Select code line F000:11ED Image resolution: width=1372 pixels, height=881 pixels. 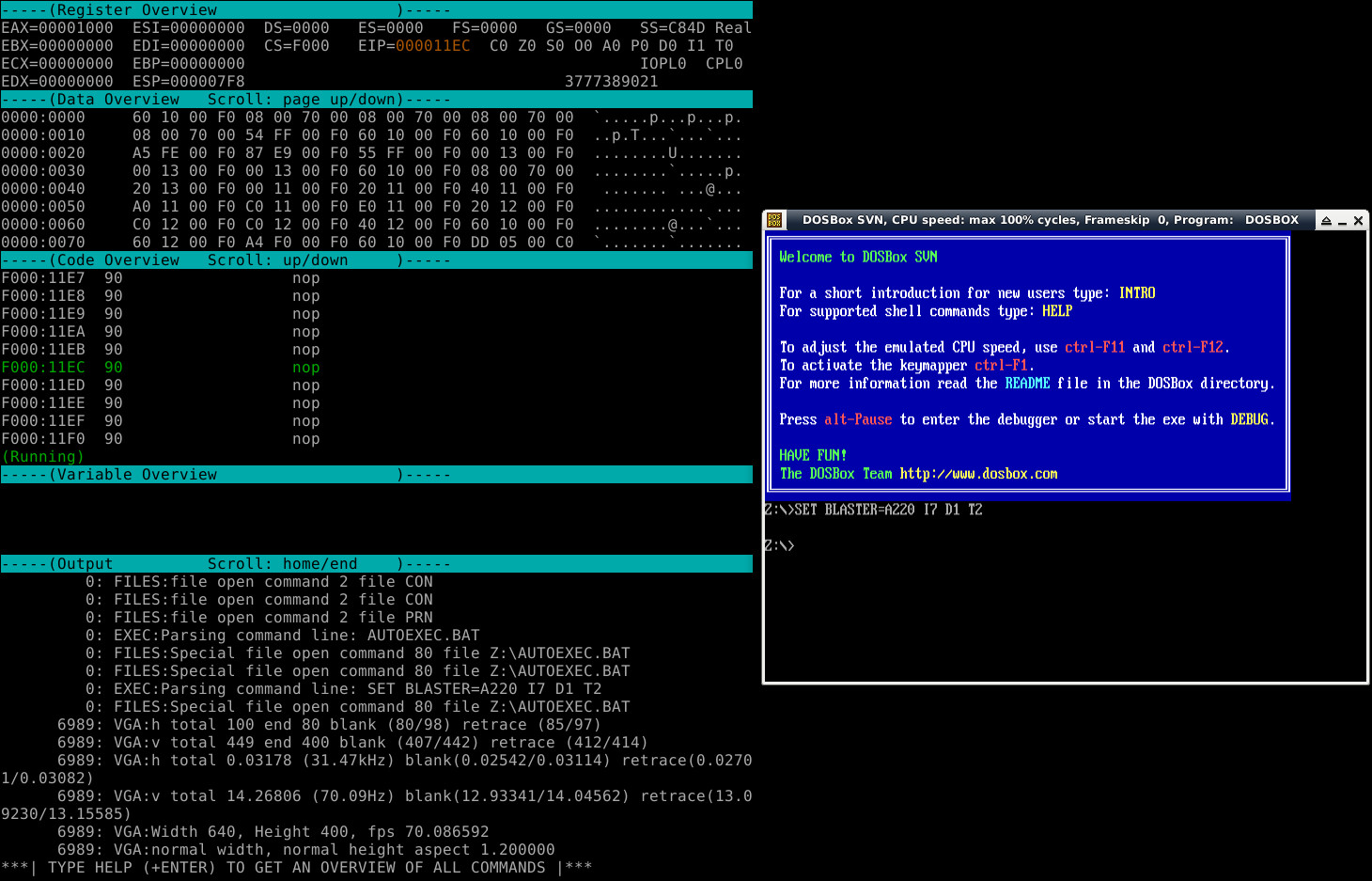(x=161, y=385)
